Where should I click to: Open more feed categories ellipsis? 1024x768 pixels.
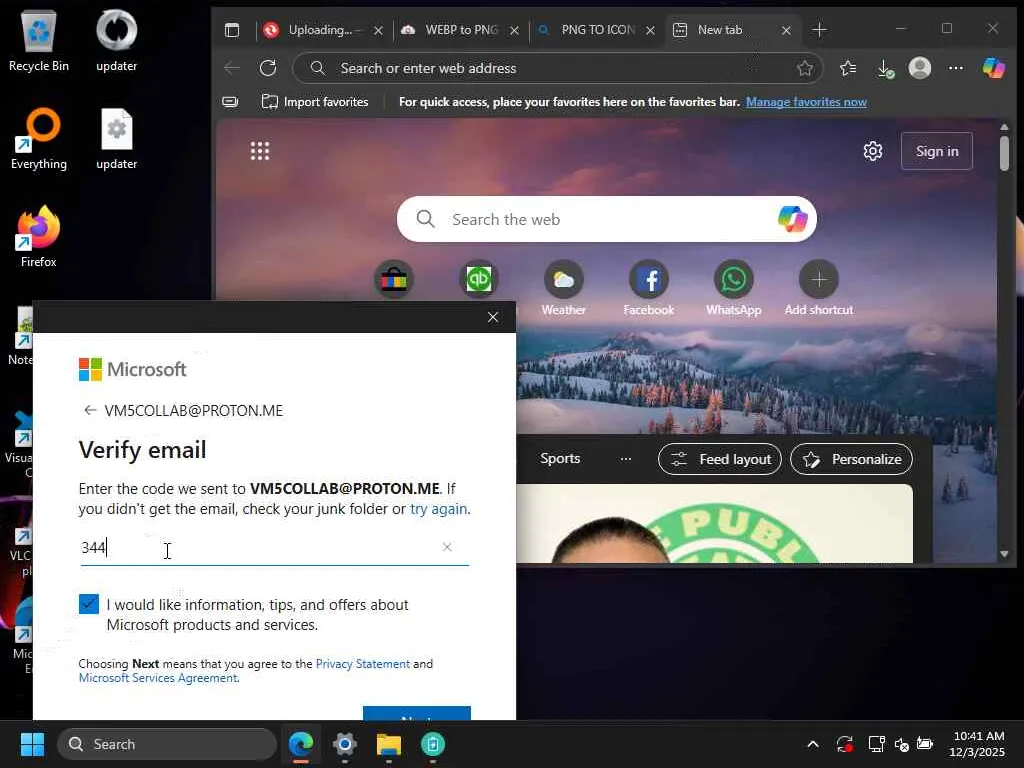coord(626,458)
